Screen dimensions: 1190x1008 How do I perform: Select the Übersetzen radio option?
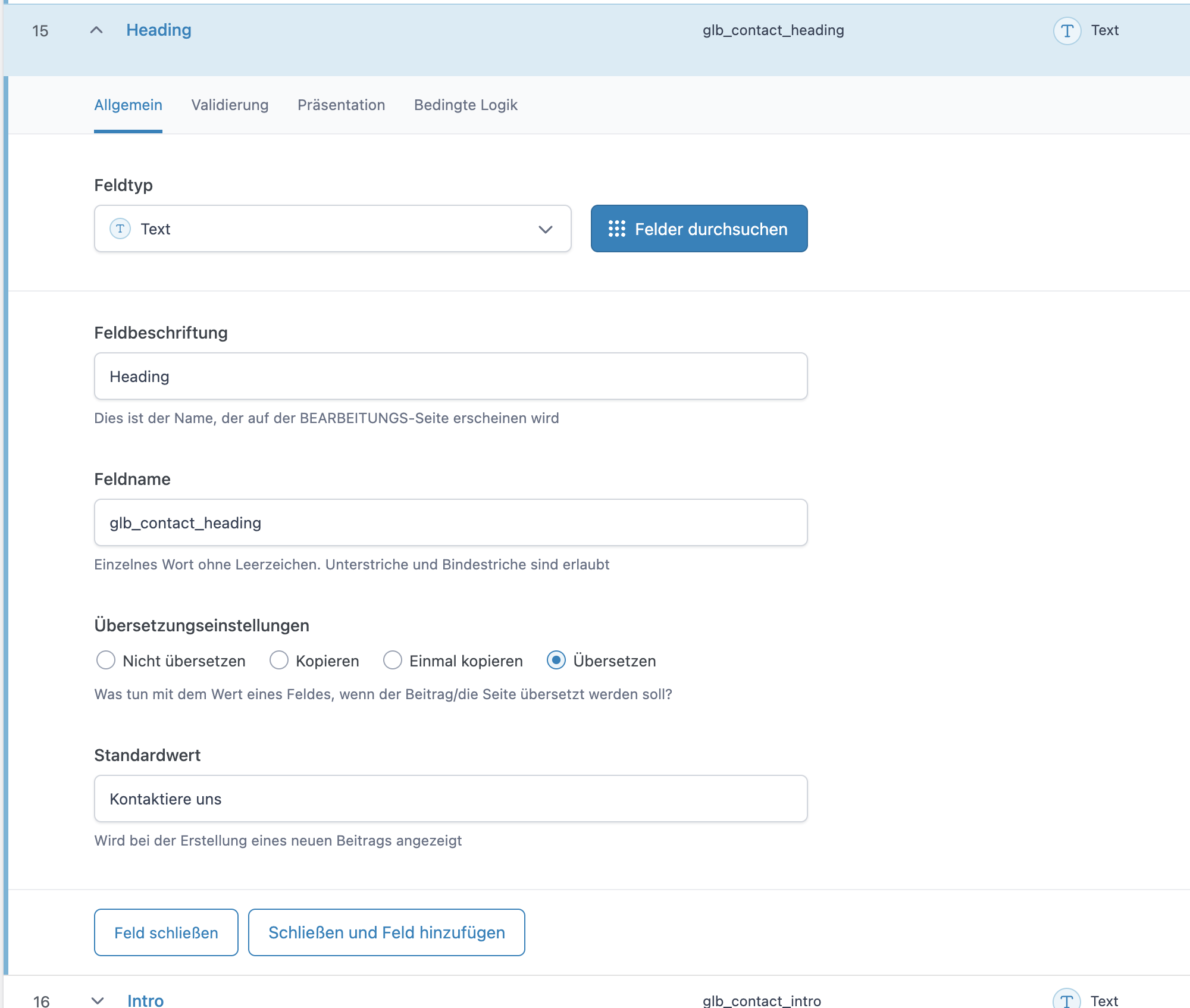click(556, 660)
